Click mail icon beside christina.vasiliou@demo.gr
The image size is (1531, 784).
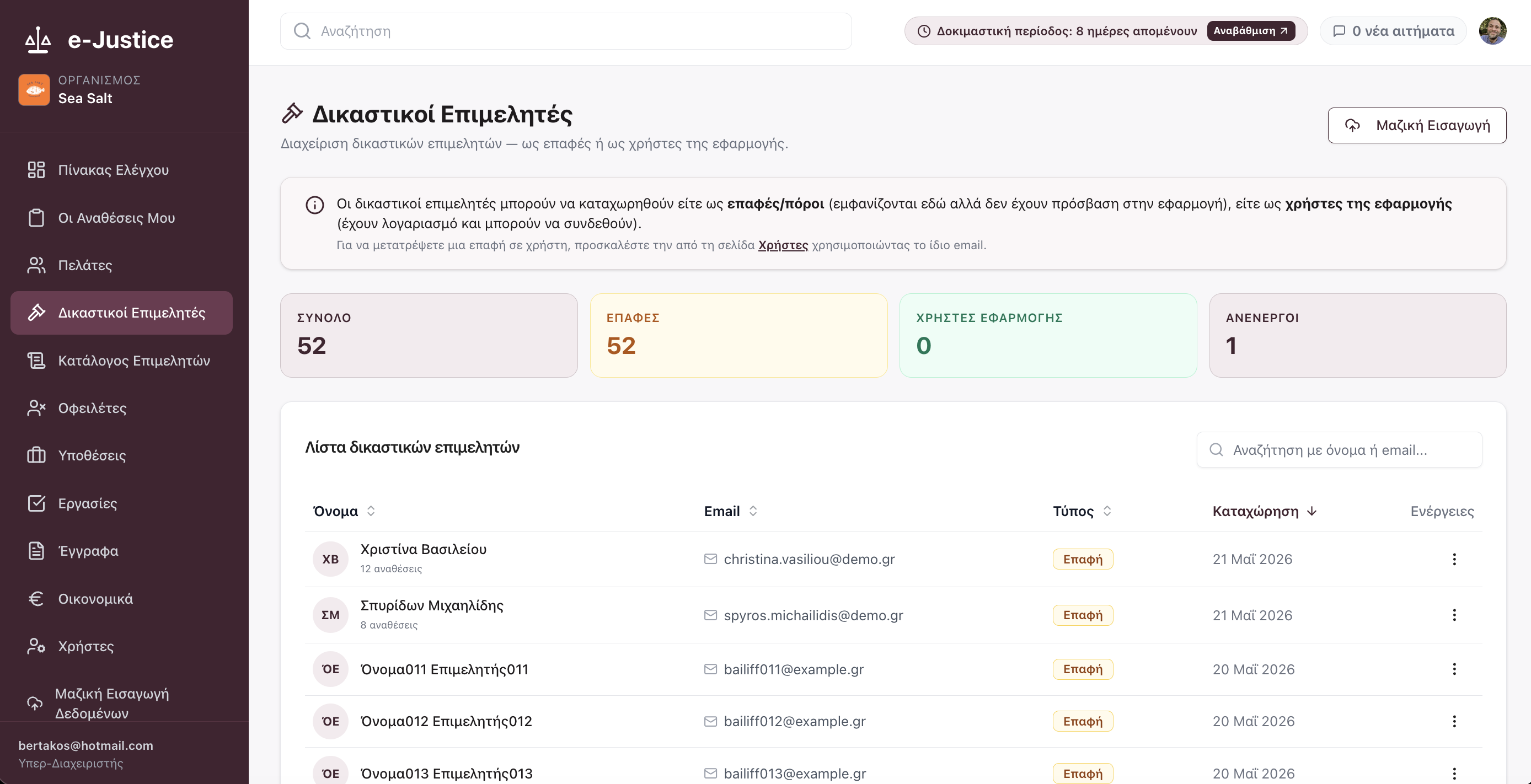click(x=710, y=559)
